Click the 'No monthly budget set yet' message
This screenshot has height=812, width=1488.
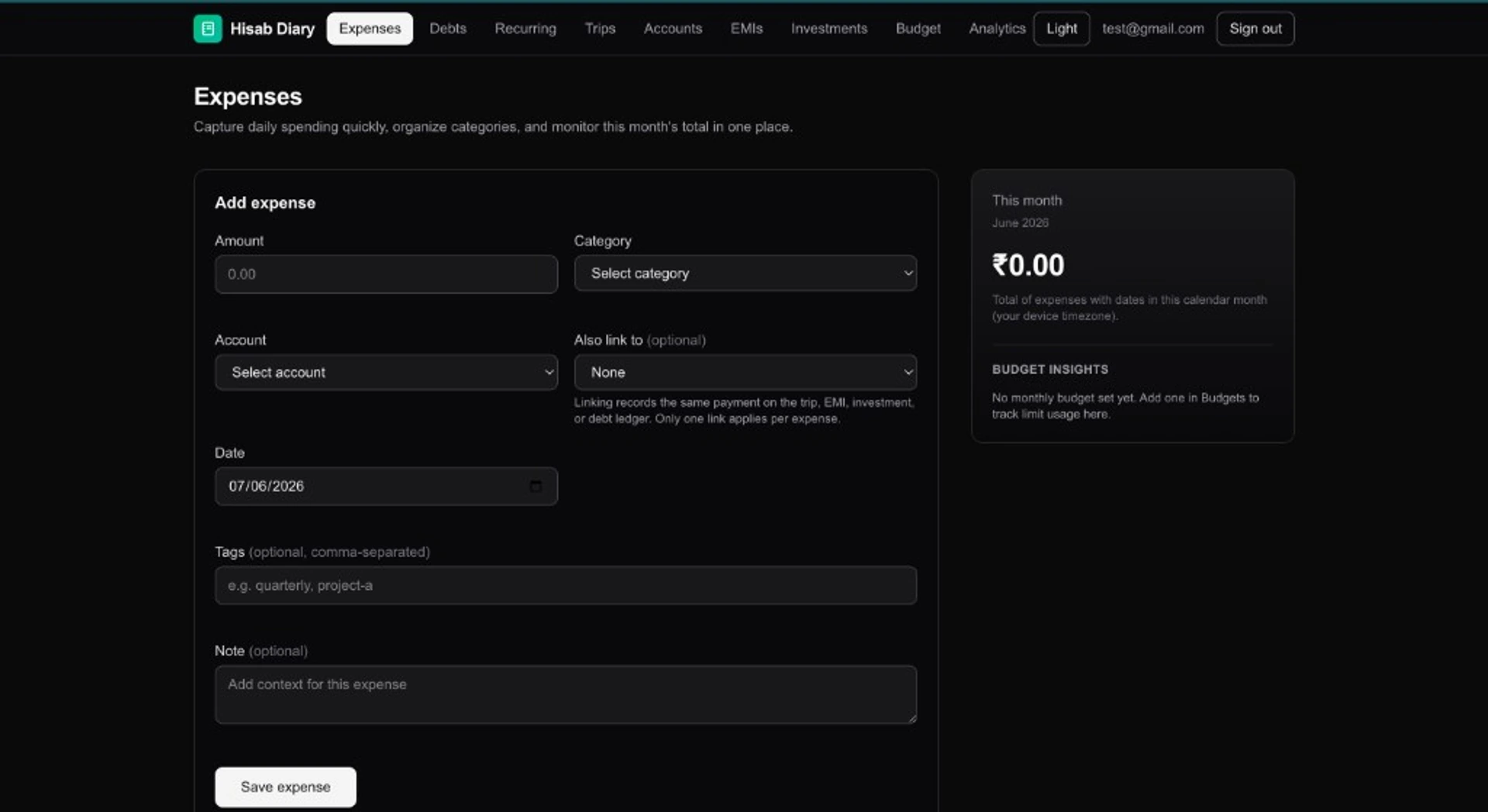pos(1125,406)
